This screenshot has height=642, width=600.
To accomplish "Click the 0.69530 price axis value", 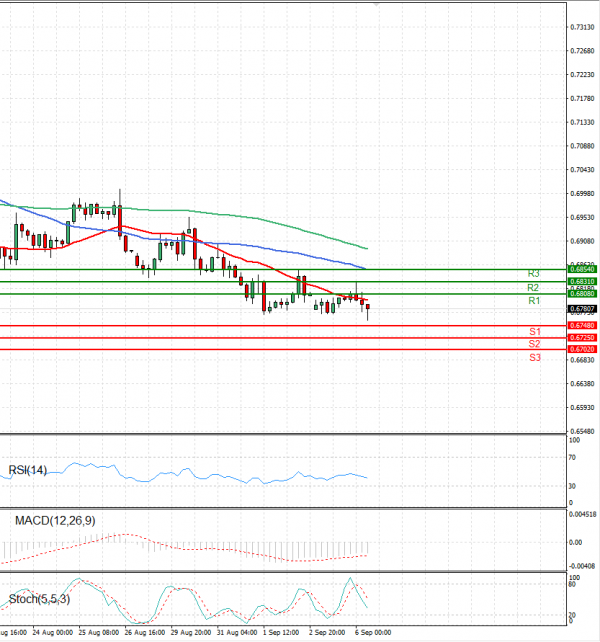I will tap(582, 217).
